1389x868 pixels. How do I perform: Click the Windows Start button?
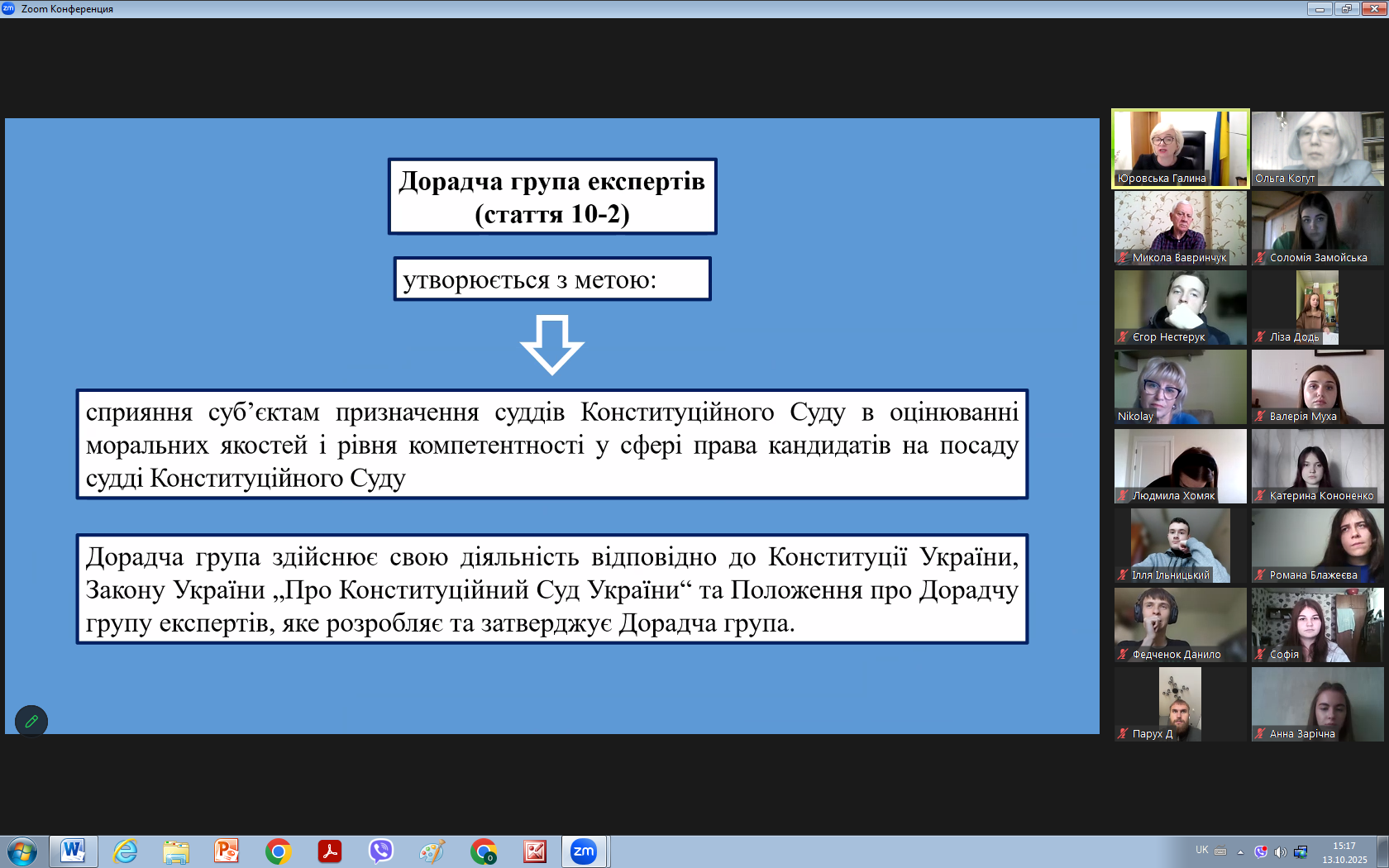22,851
